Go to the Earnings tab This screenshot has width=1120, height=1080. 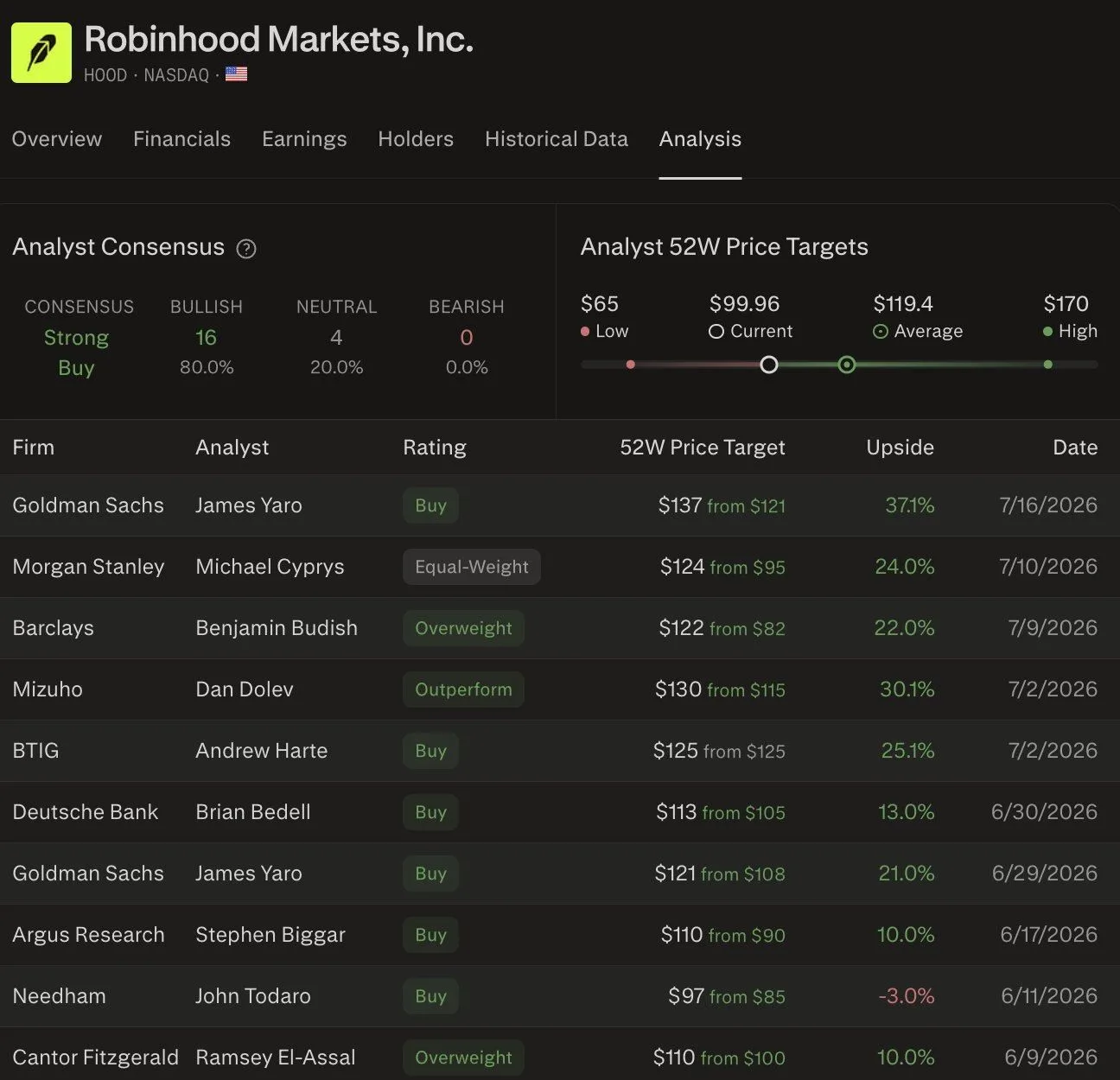[x=304, y=139]
